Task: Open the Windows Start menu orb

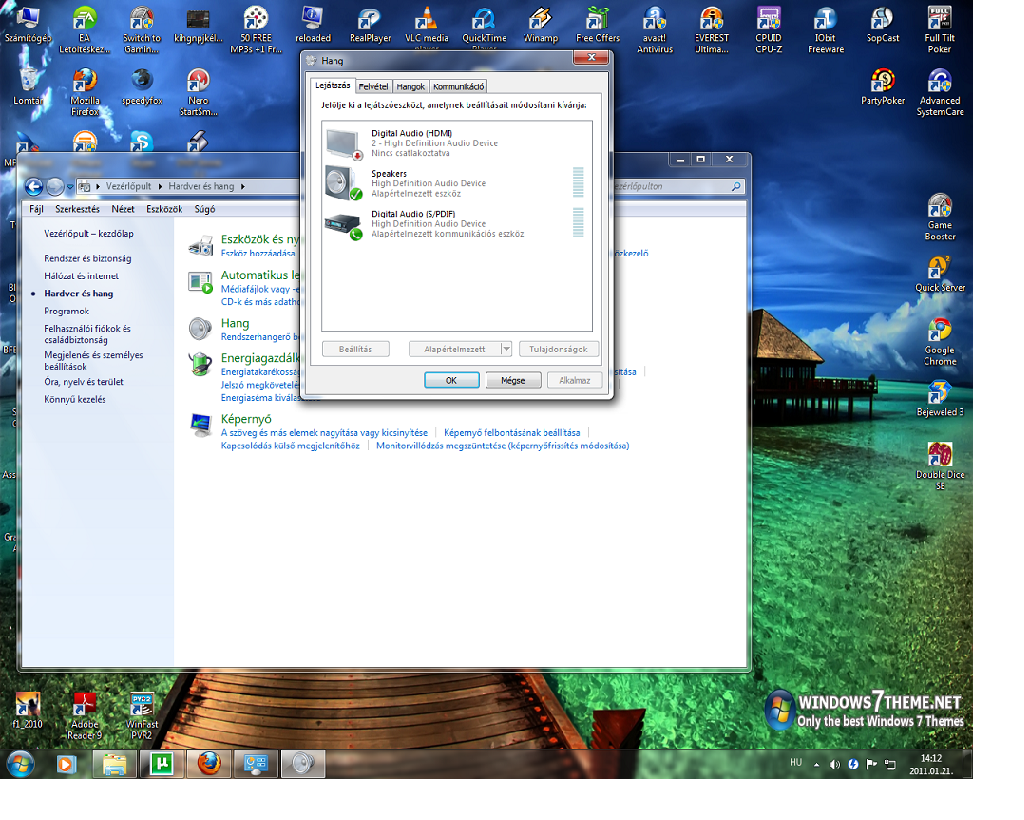Action: 20,763
